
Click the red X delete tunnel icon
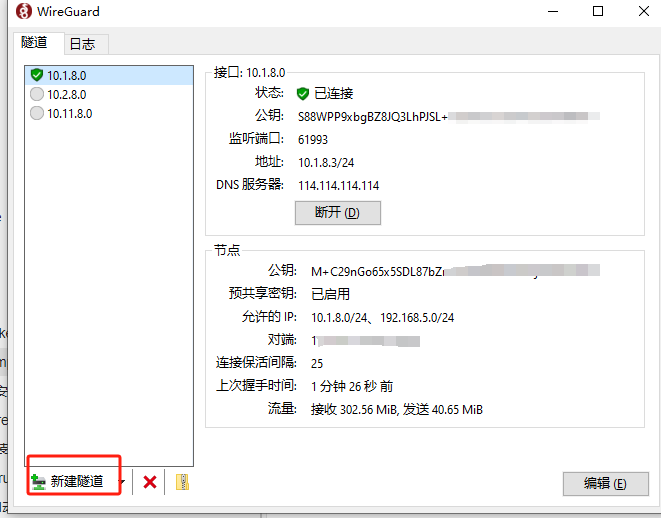[x=150, y=482]
